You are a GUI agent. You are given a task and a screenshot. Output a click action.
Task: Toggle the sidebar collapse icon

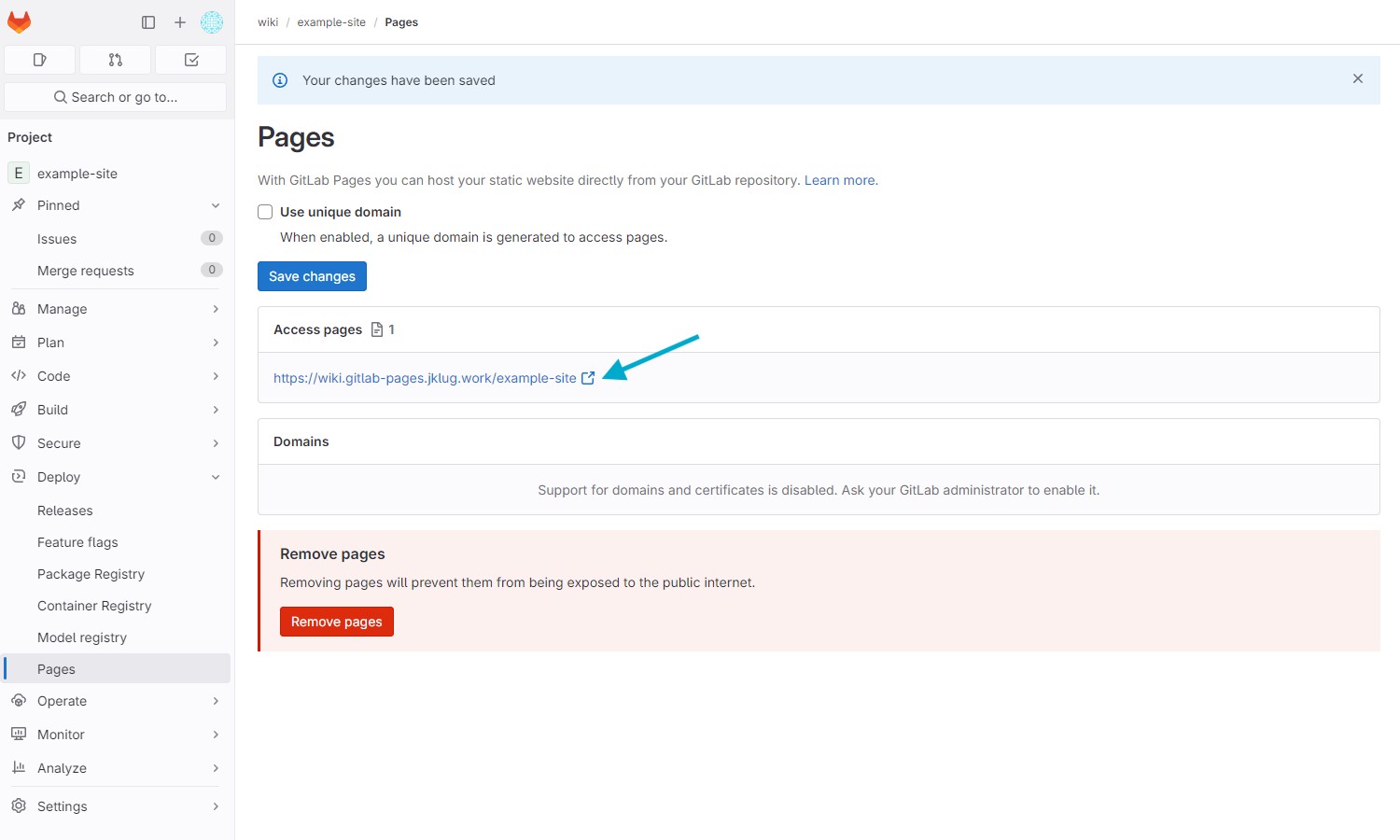[x=148, y=22]
